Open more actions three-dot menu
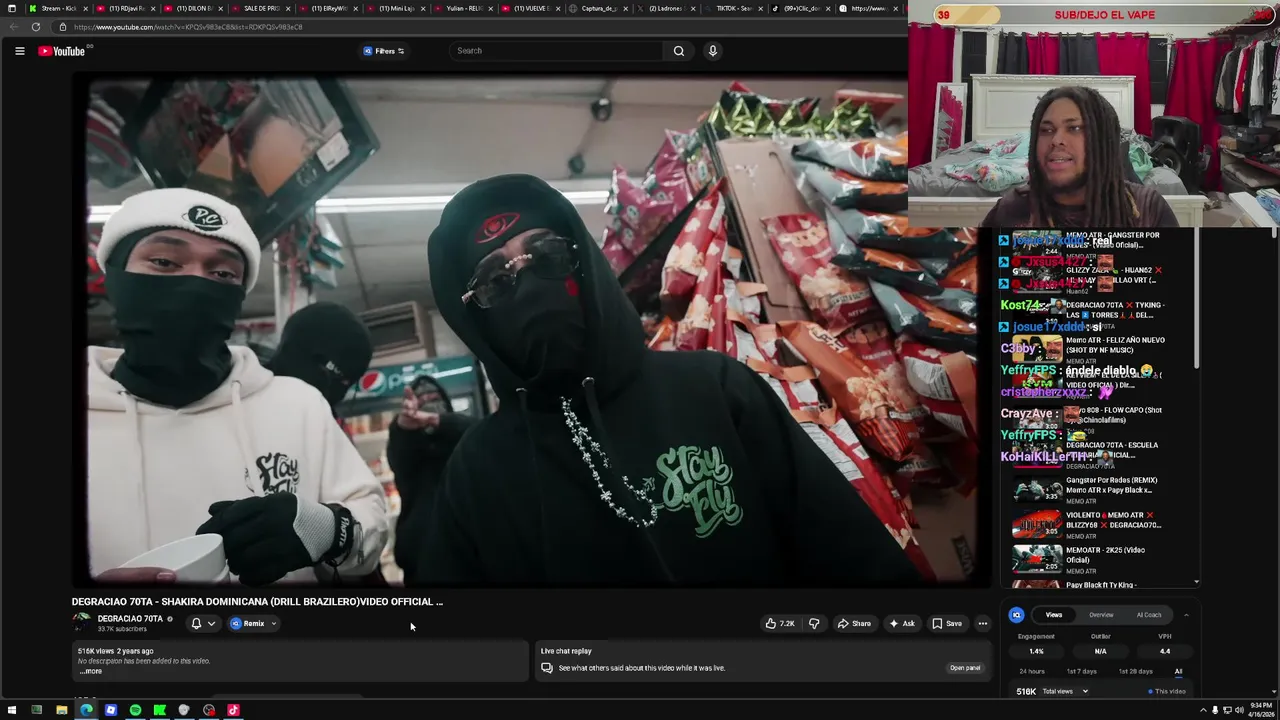The image size is (1280, 720). (x=982, y=624)
